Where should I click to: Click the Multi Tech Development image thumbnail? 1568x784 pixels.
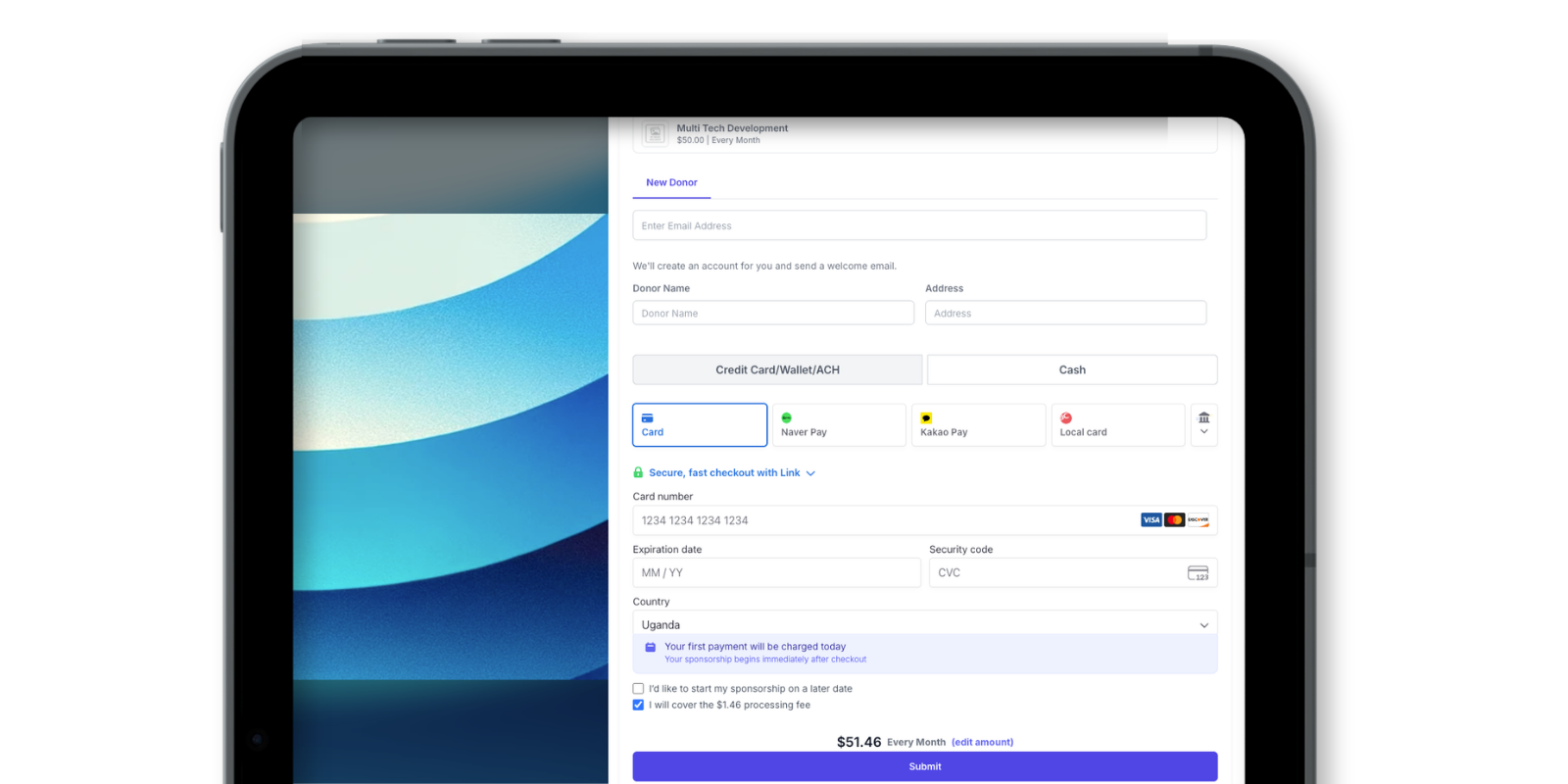click(656, 133)
